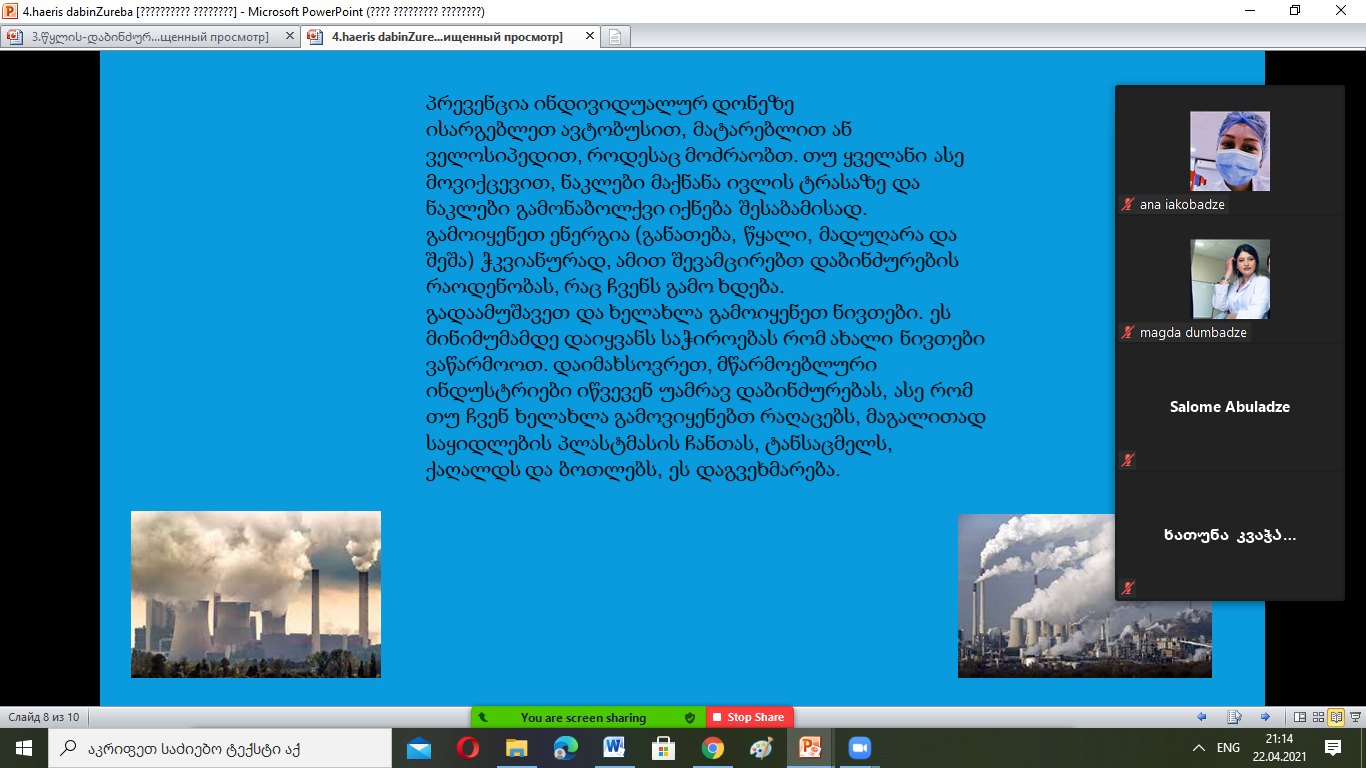Click the muted mic icon of ana iakobadze

[x=1128, y=204]
